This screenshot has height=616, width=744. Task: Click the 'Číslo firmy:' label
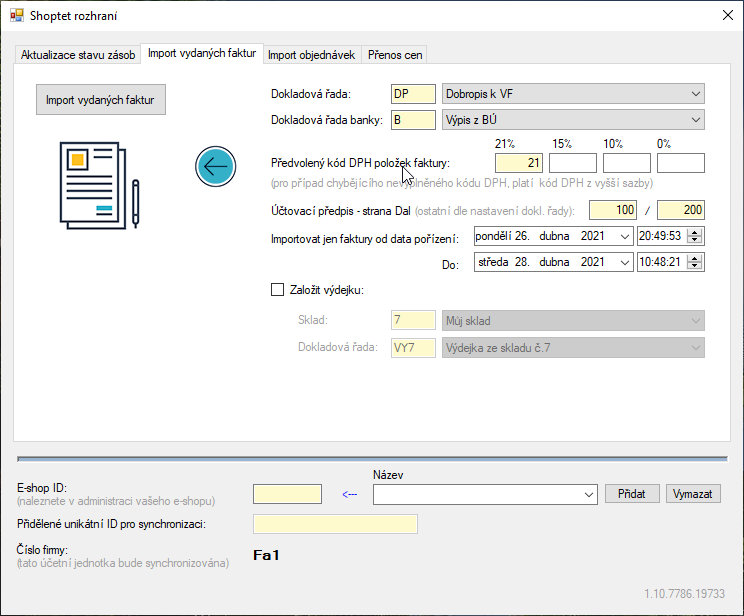pyautogui.click(x=42, y=550)
